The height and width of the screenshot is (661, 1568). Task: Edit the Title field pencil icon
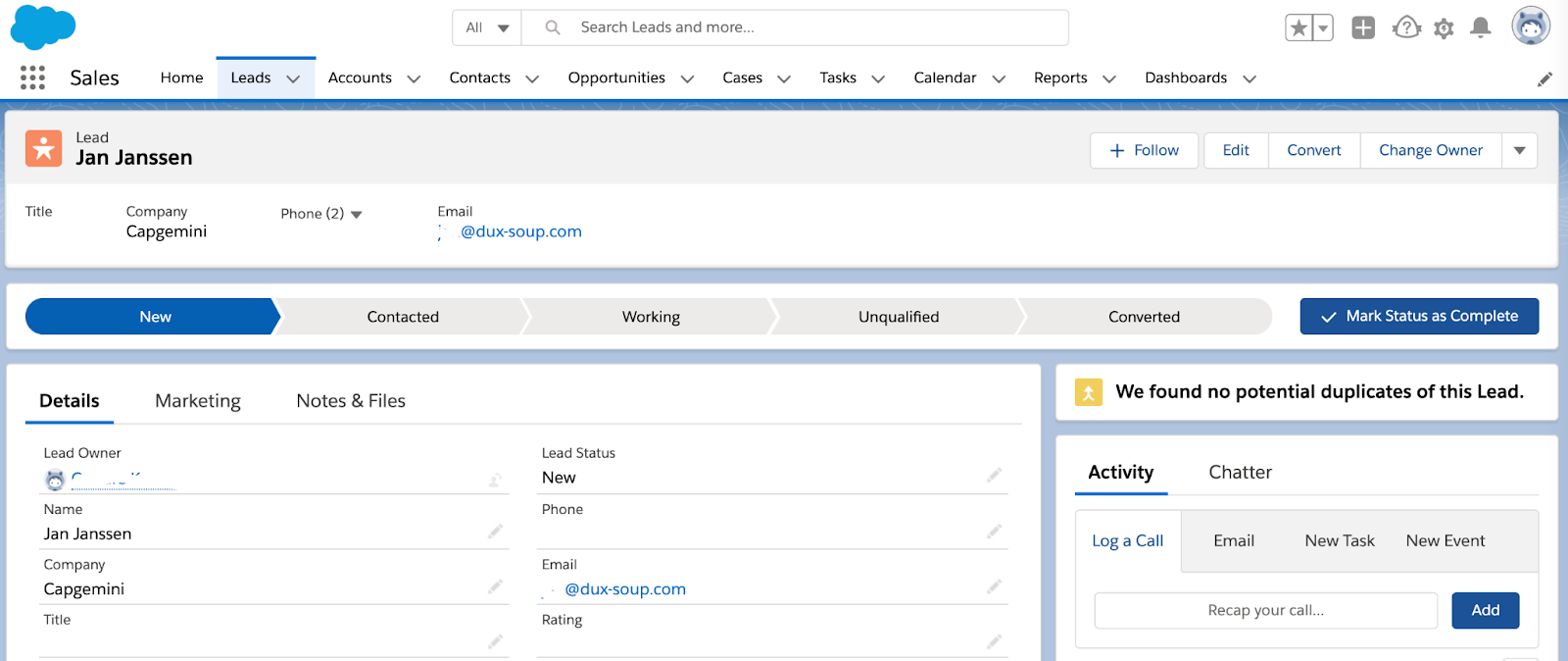tap(495, 641)
